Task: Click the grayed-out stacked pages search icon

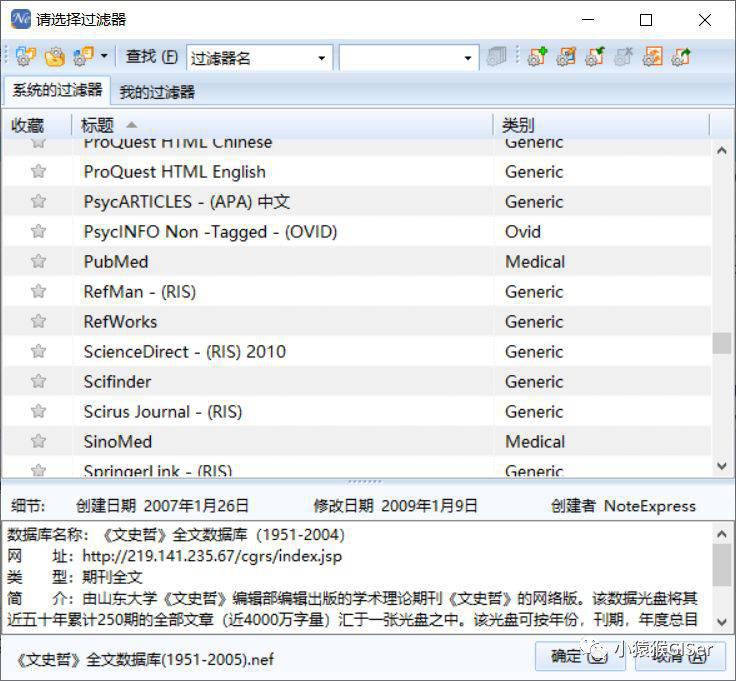Action: pos(497,58)
